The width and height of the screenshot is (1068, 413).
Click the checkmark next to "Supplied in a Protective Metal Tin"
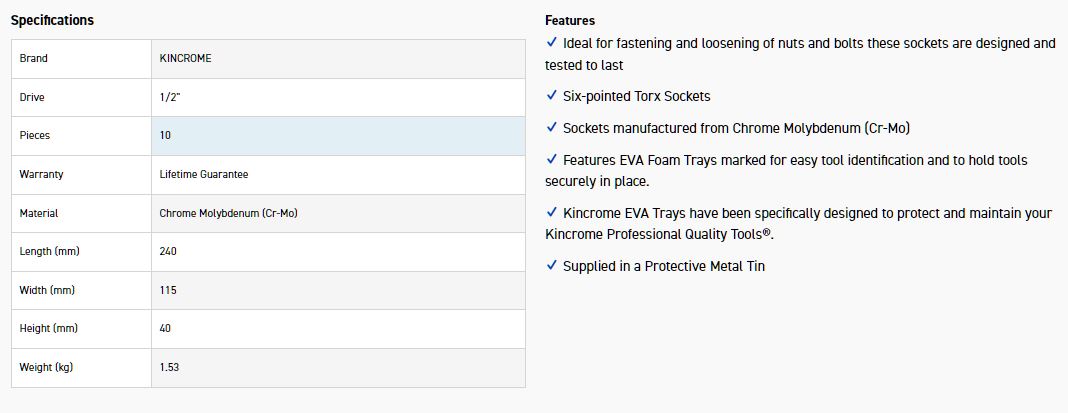coord(551,265)
